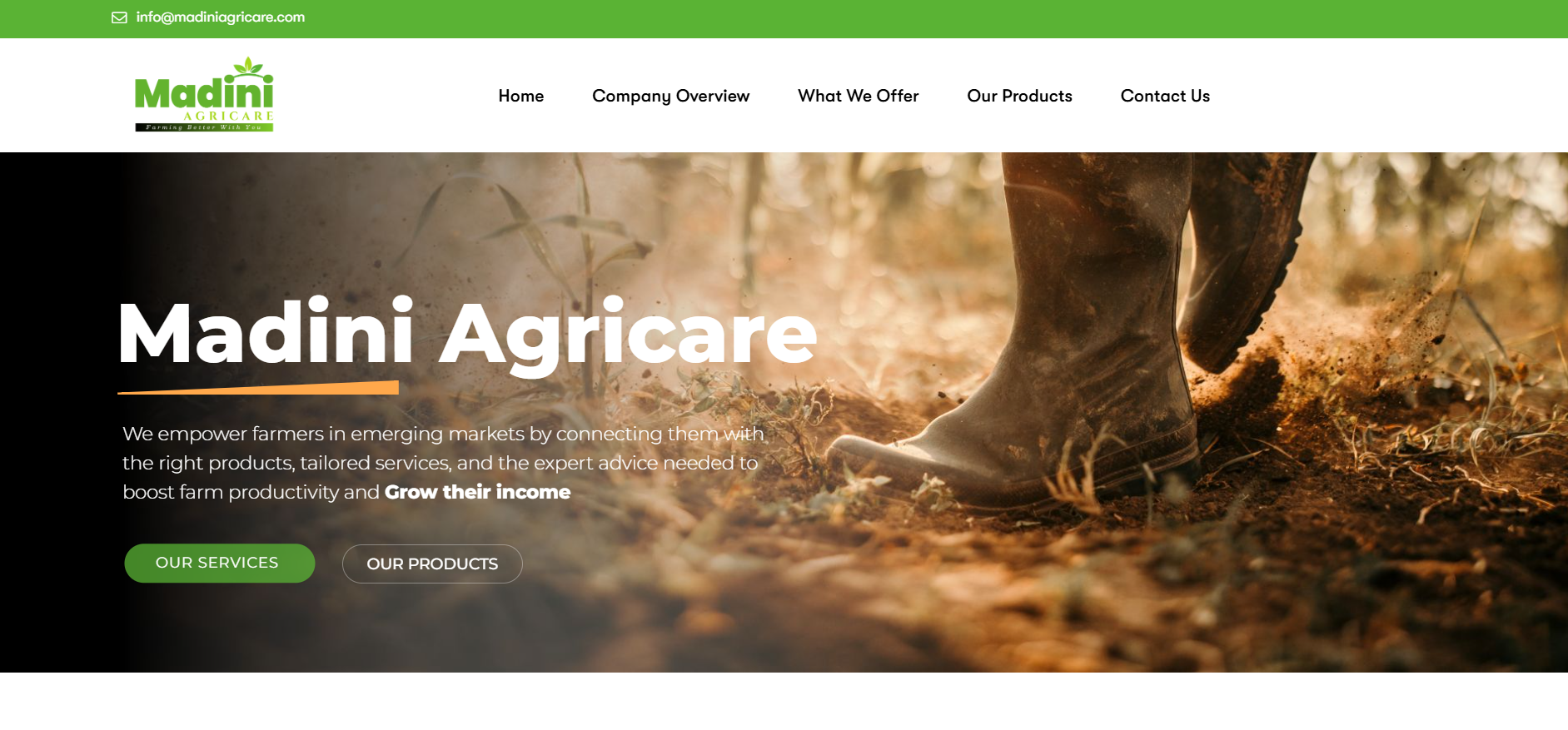
Task: Click the outlined OUR PRODUCTS button
Action: point(432,564)
